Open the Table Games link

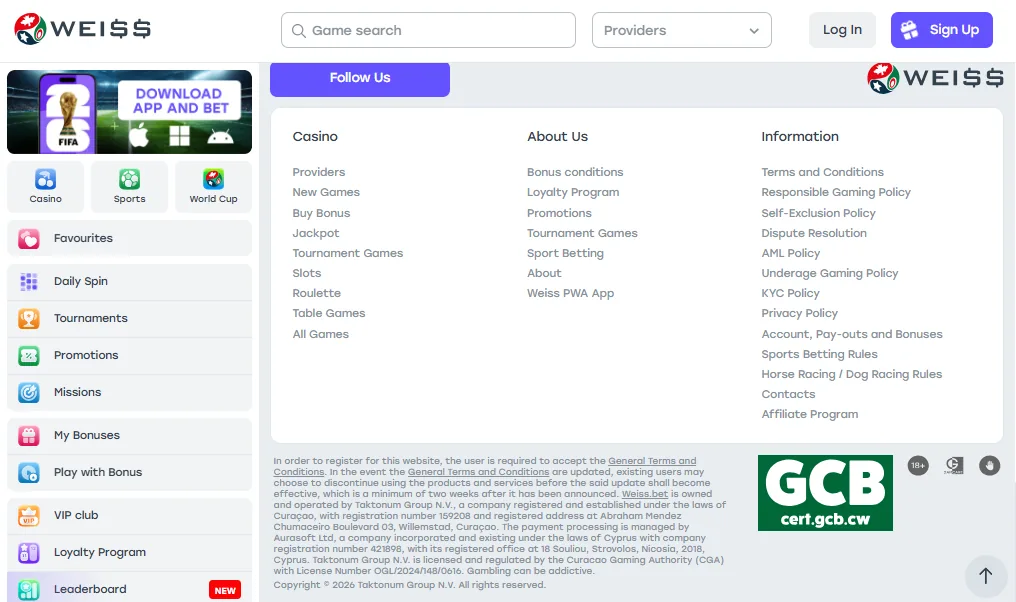(x=329, y=314)
